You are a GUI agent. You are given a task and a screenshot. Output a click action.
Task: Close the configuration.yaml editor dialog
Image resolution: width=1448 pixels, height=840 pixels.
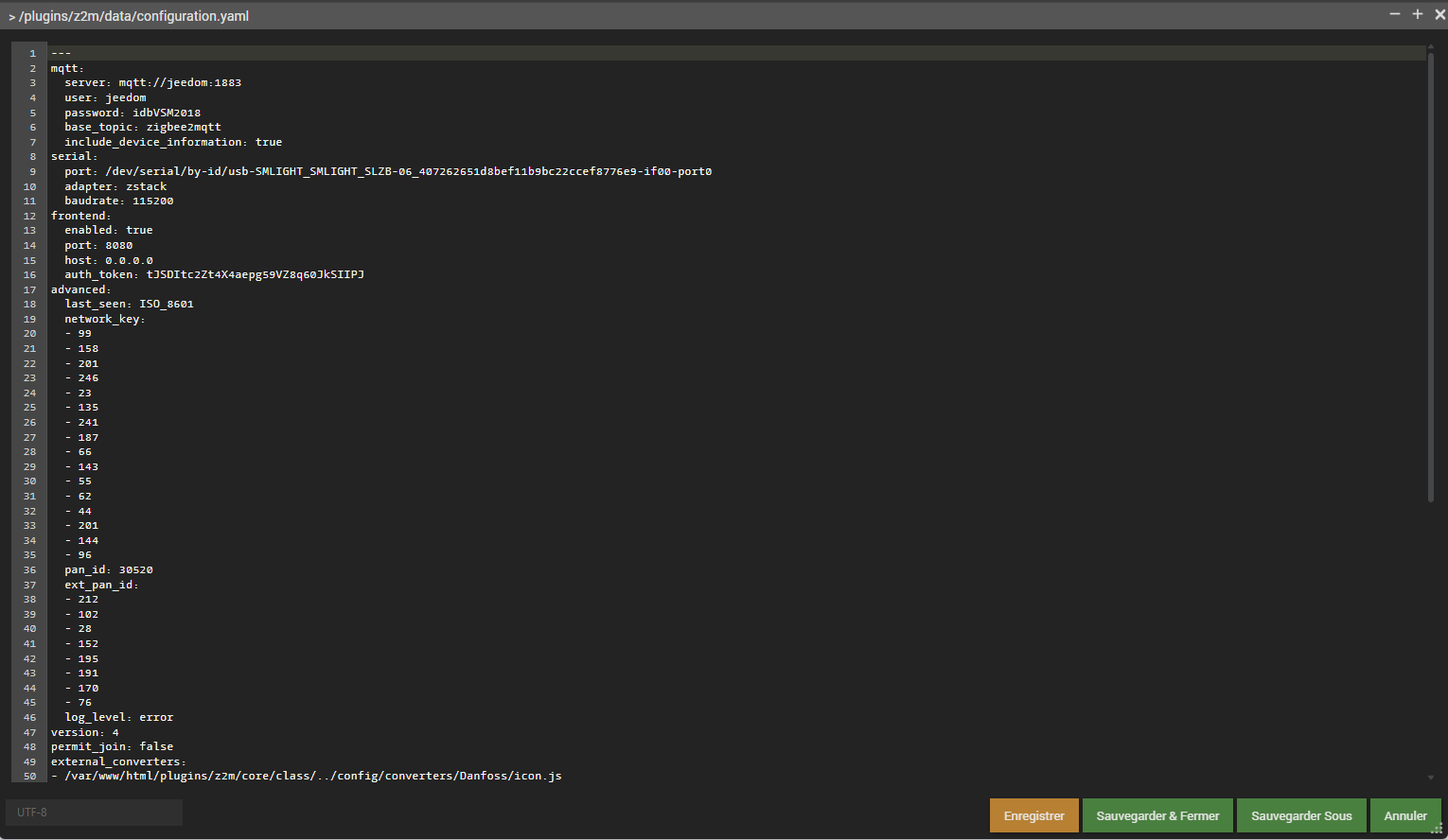tap(1439, 14)
